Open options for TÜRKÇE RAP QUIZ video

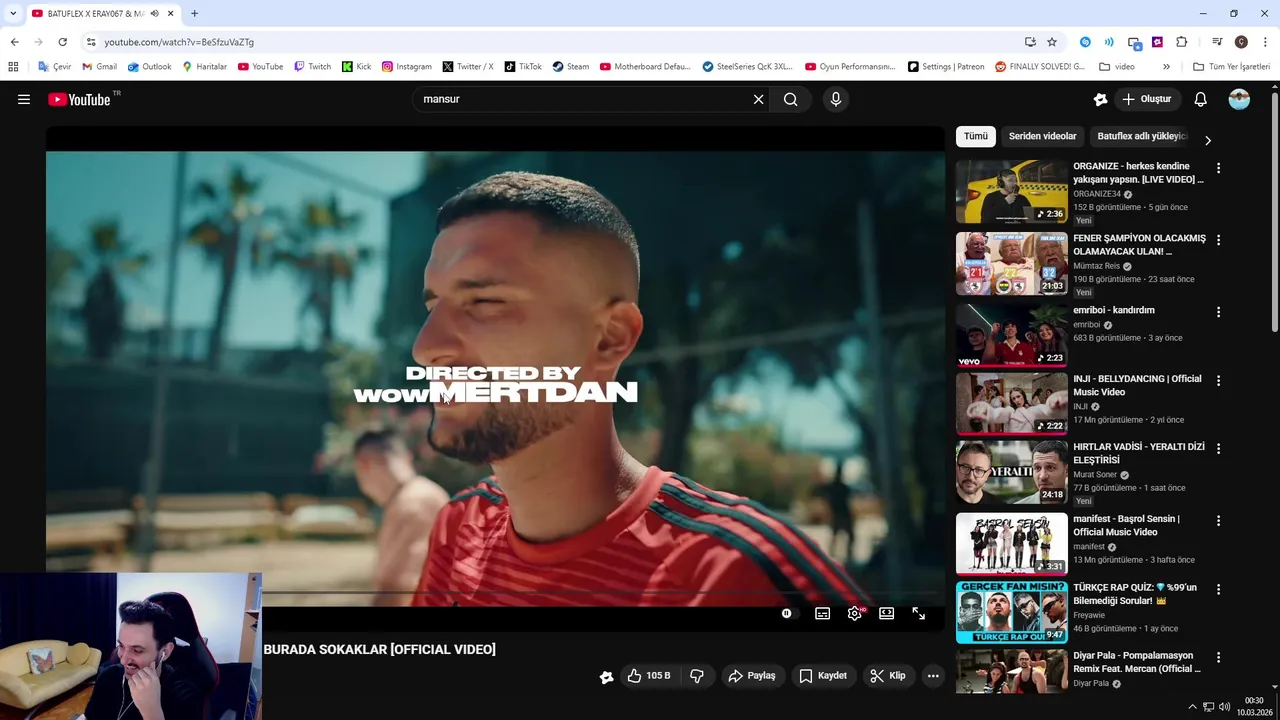[1218, 588]
